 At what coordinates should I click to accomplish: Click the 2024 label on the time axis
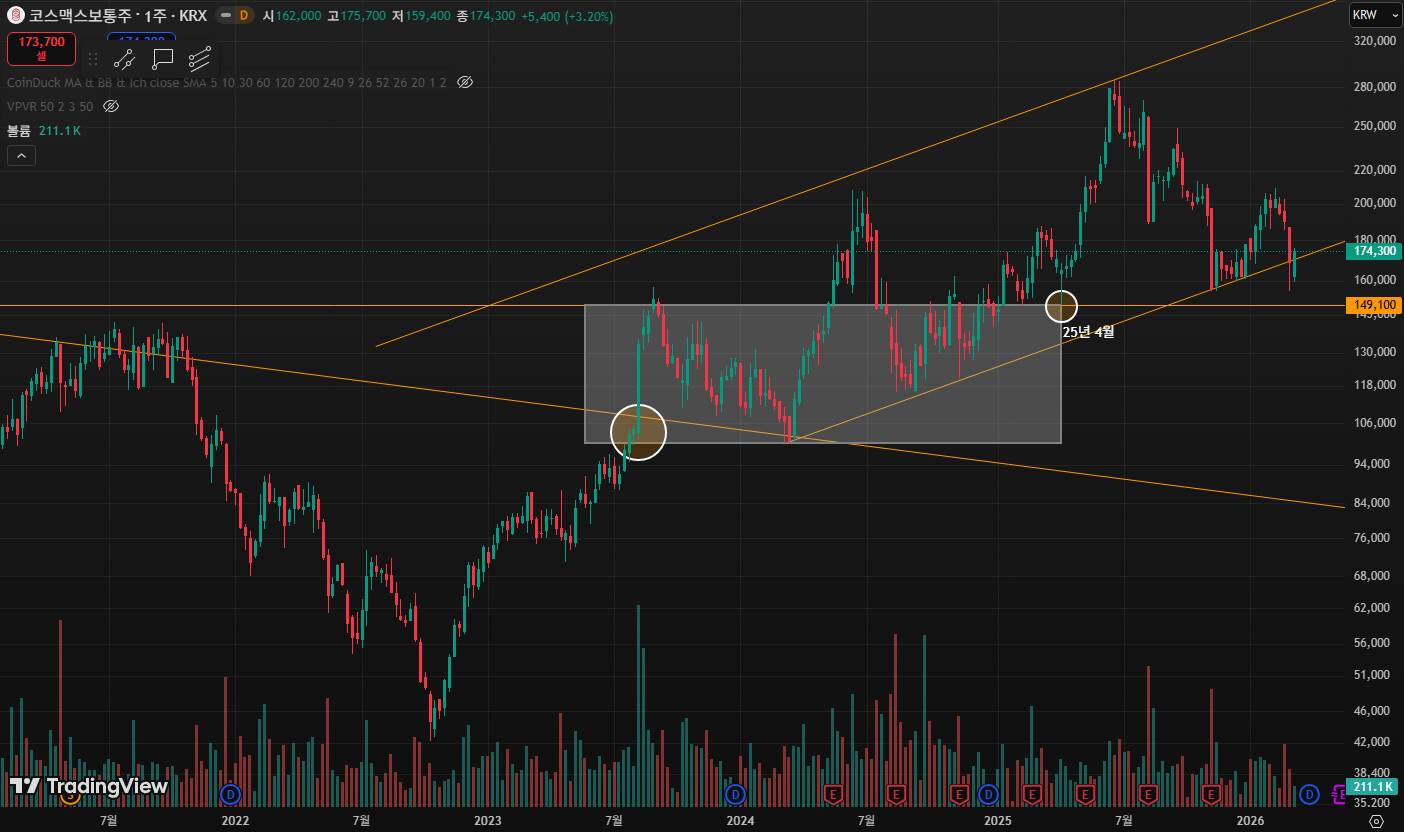[740, 820]
